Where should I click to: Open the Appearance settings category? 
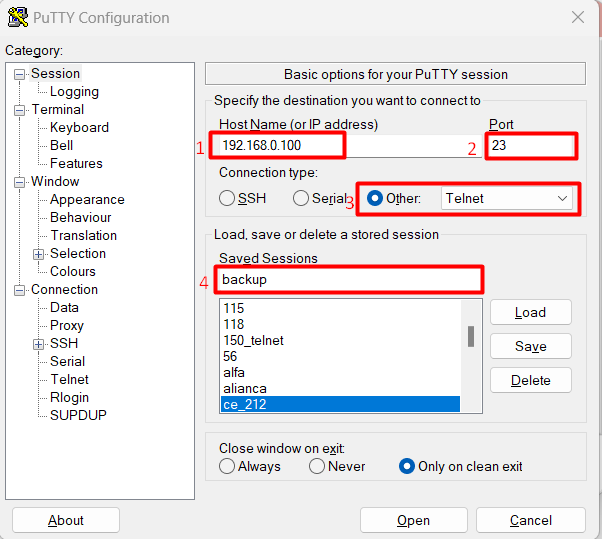87,199
